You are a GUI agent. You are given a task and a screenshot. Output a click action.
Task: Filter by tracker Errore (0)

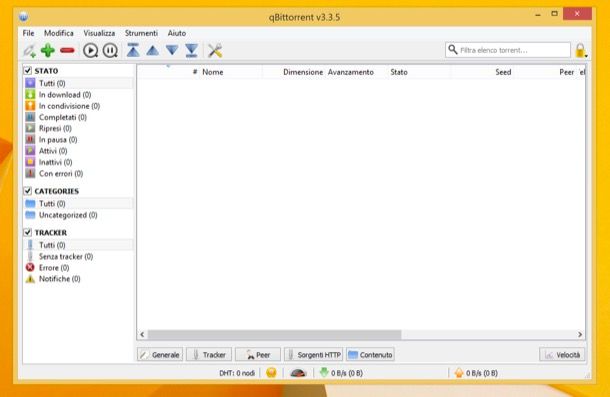coord(78,268)
